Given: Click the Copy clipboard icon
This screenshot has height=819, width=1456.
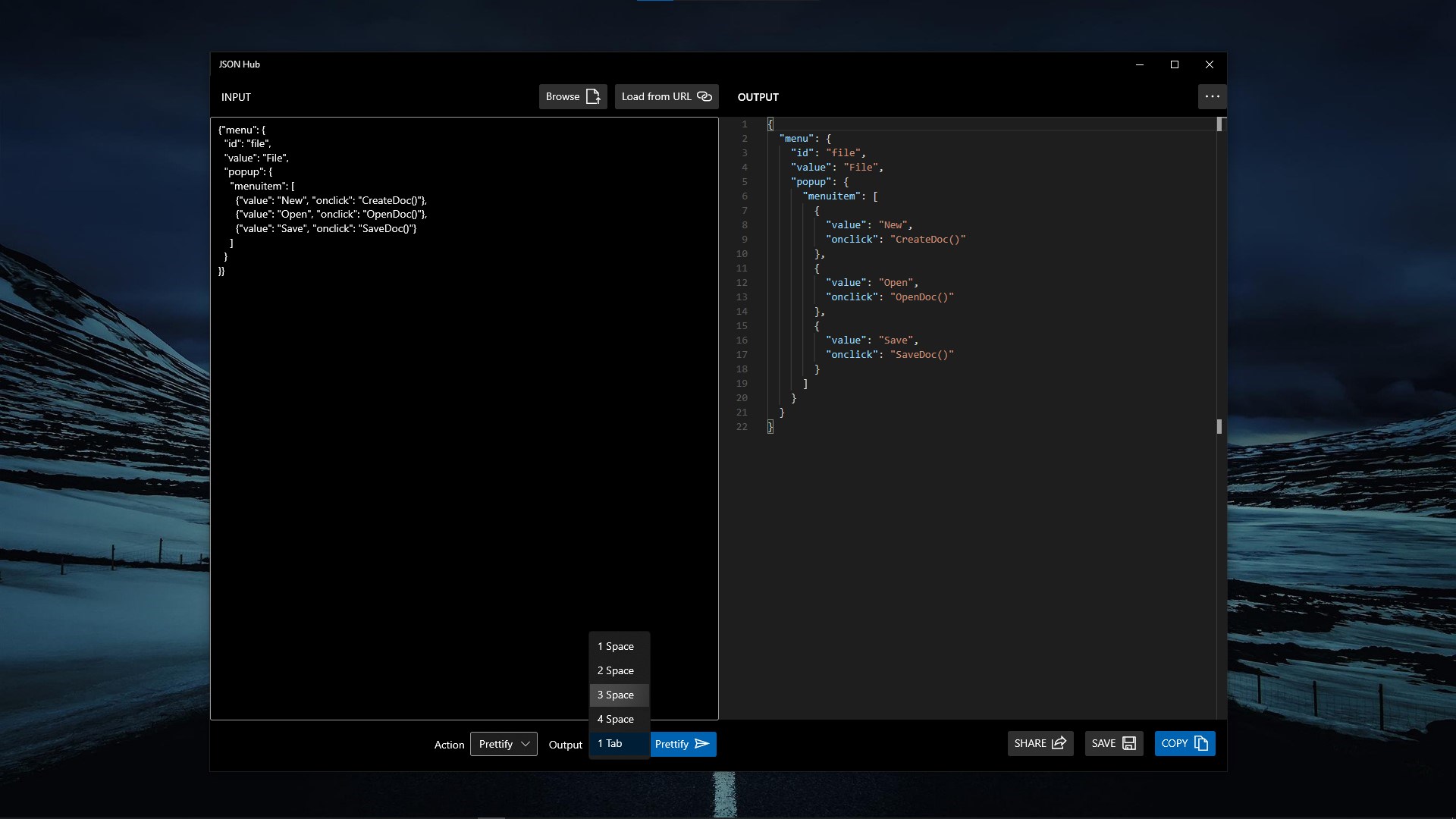Looking at the screenshot, I should (x=1201, y=743).
